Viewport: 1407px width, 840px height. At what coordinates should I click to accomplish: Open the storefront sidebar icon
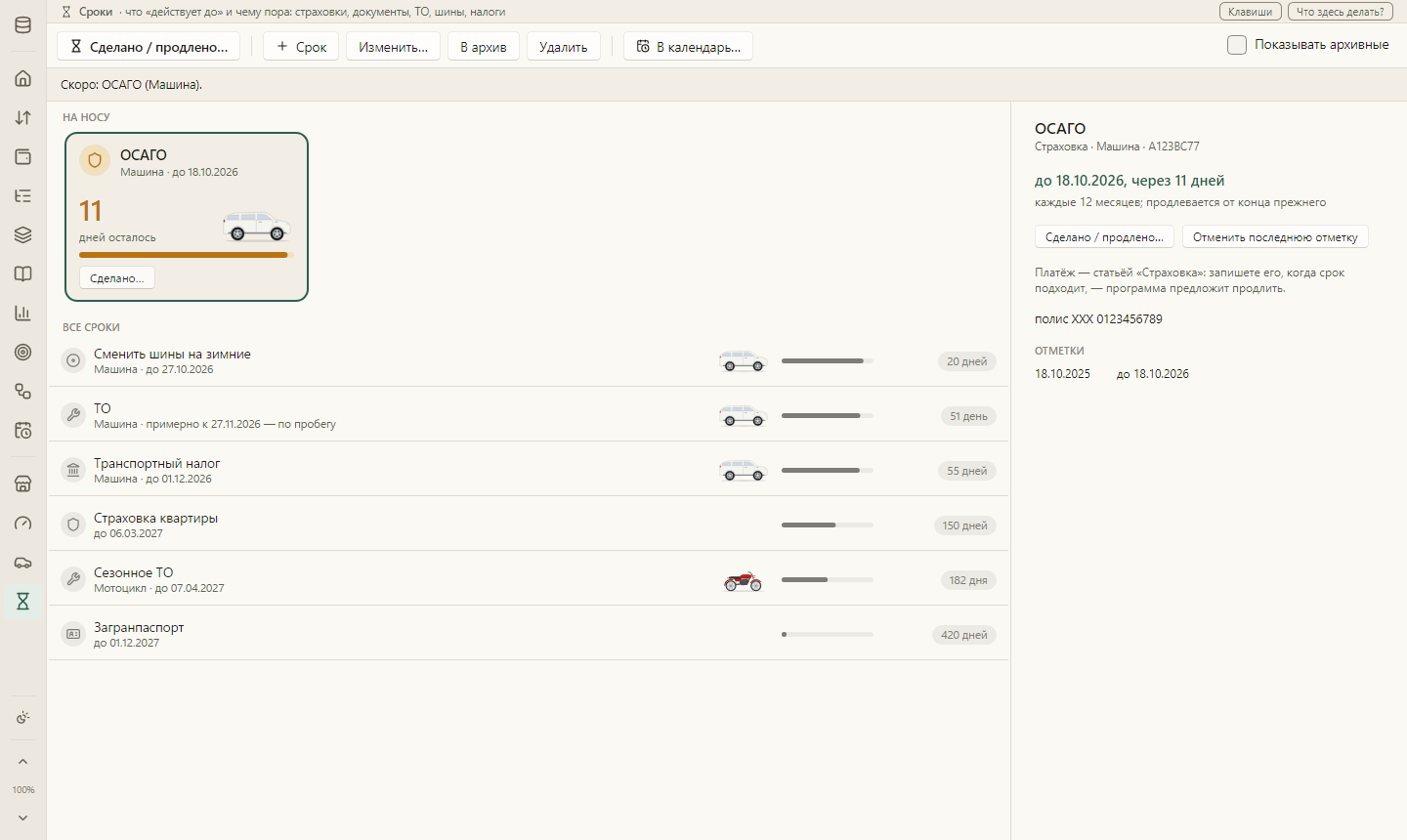pyautogui.click(x=23, y=483)
